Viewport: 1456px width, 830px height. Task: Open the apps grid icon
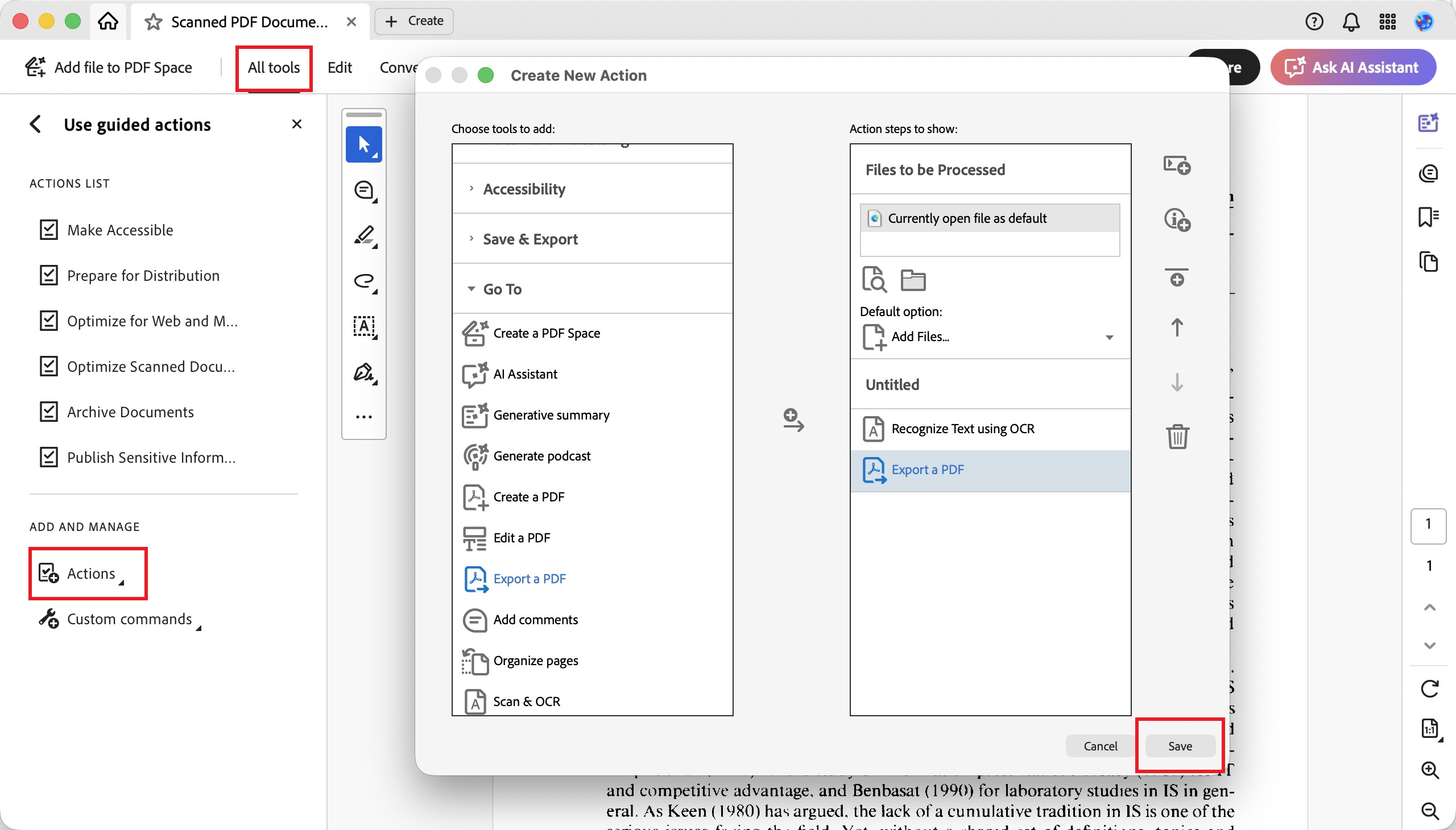click(x=1387, y=22)
